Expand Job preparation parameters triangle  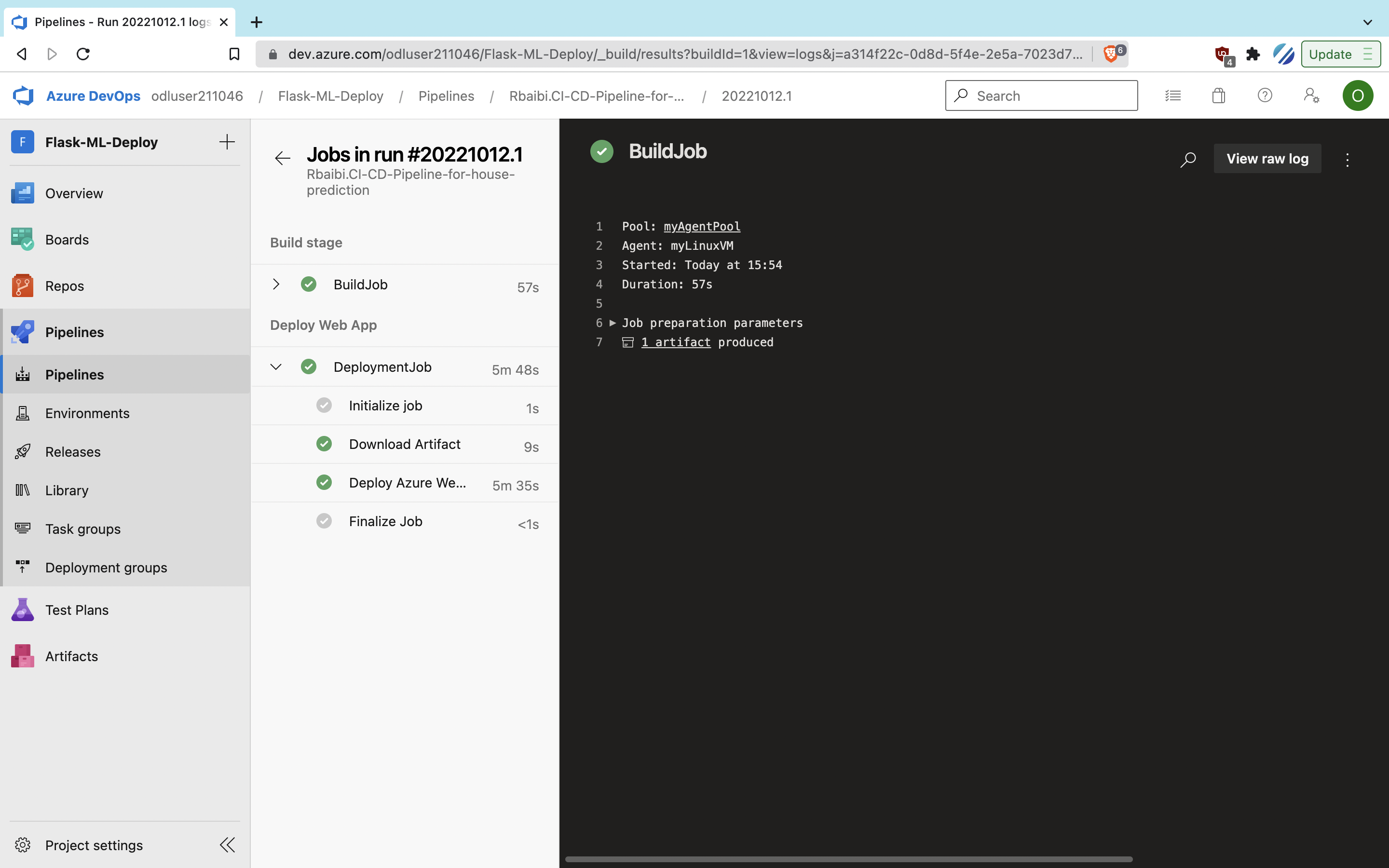(x=613, y=323)
